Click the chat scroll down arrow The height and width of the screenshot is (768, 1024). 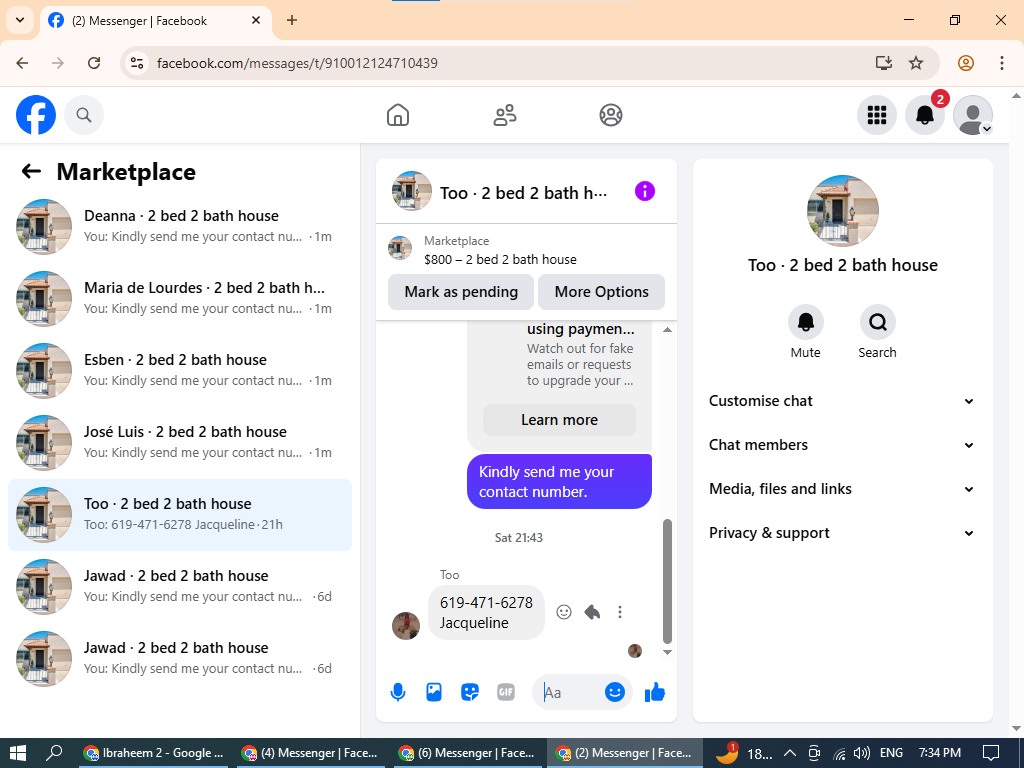[667, 652]
